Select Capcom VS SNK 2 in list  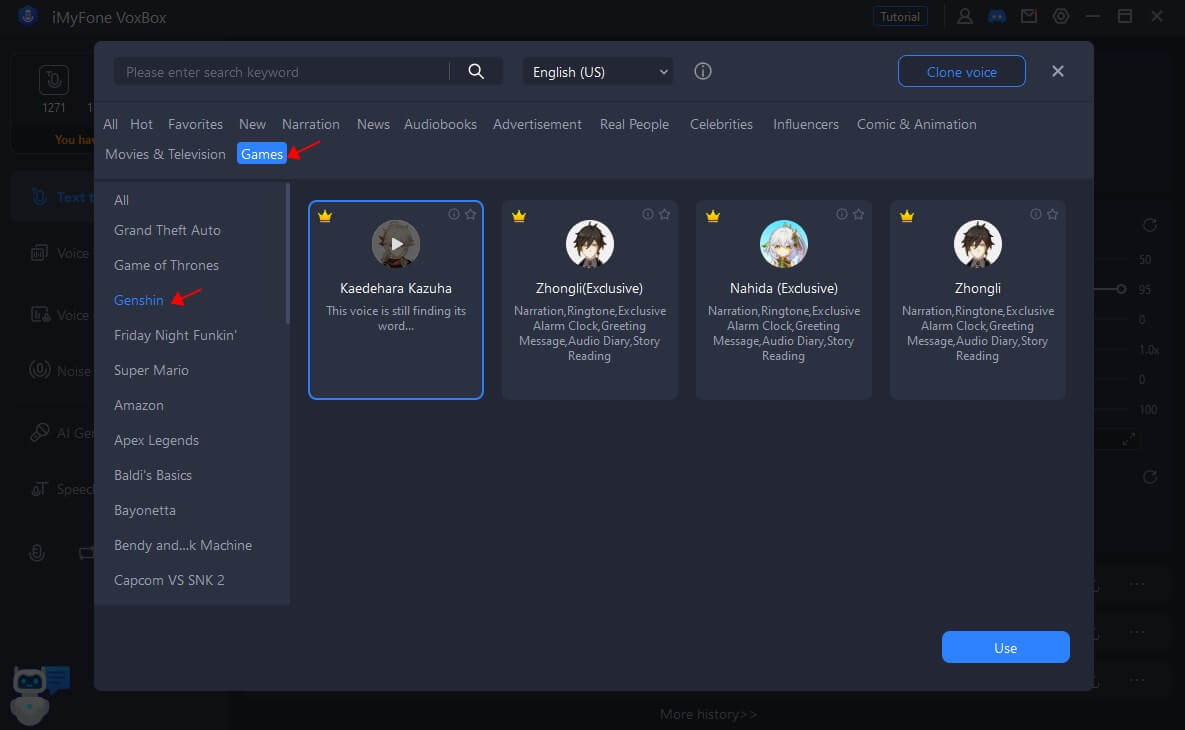(x=169, y=580)
